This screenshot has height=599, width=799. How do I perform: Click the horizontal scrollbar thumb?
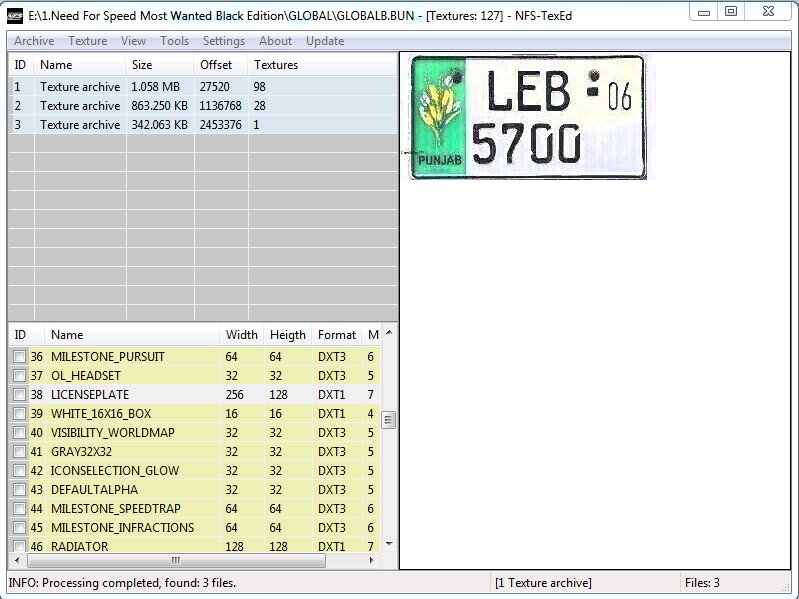(176, 560)
